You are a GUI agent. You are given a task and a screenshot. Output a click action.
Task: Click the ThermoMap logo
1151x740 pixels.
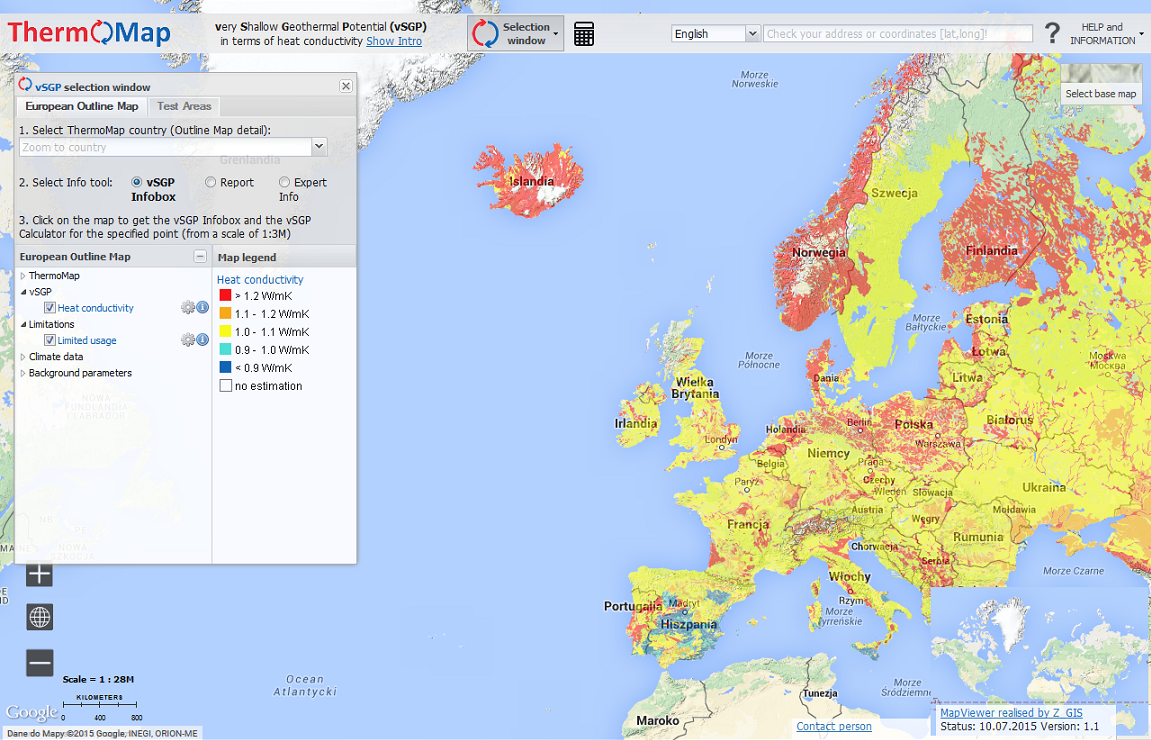click(89, 33)
